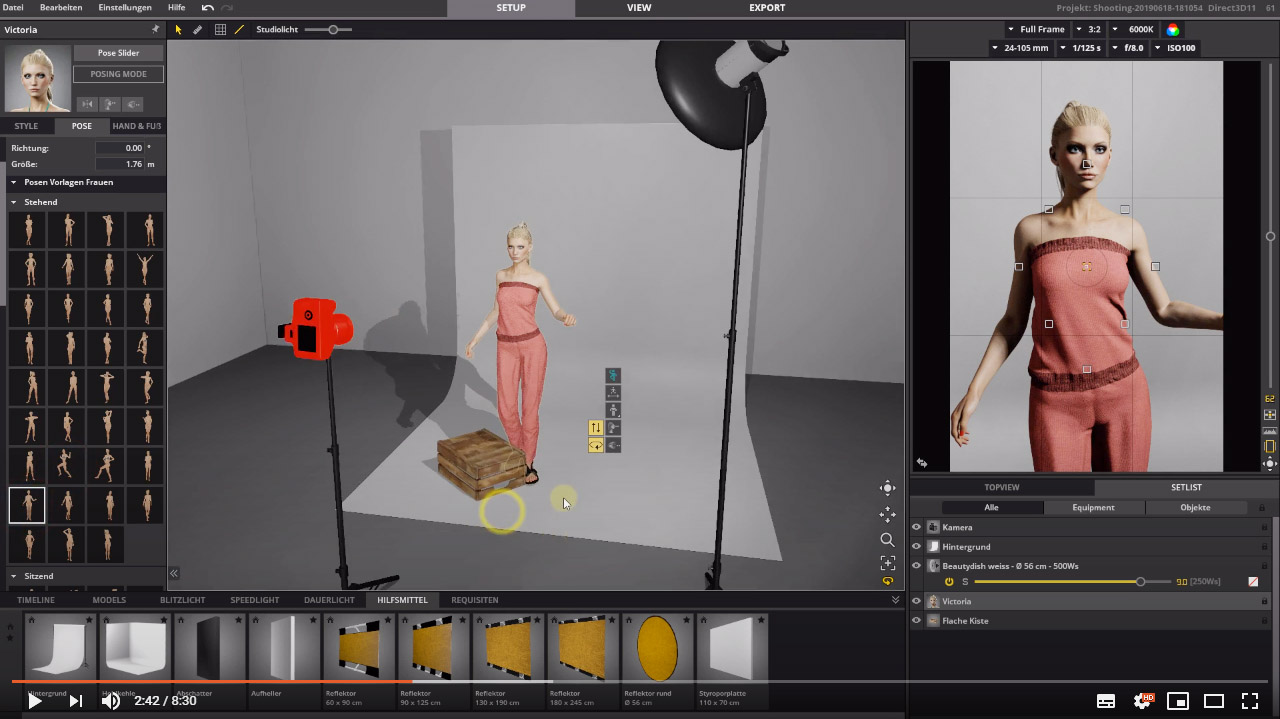
Task: Toggle visibility of Flache Kiste
Action: [916, 621]
